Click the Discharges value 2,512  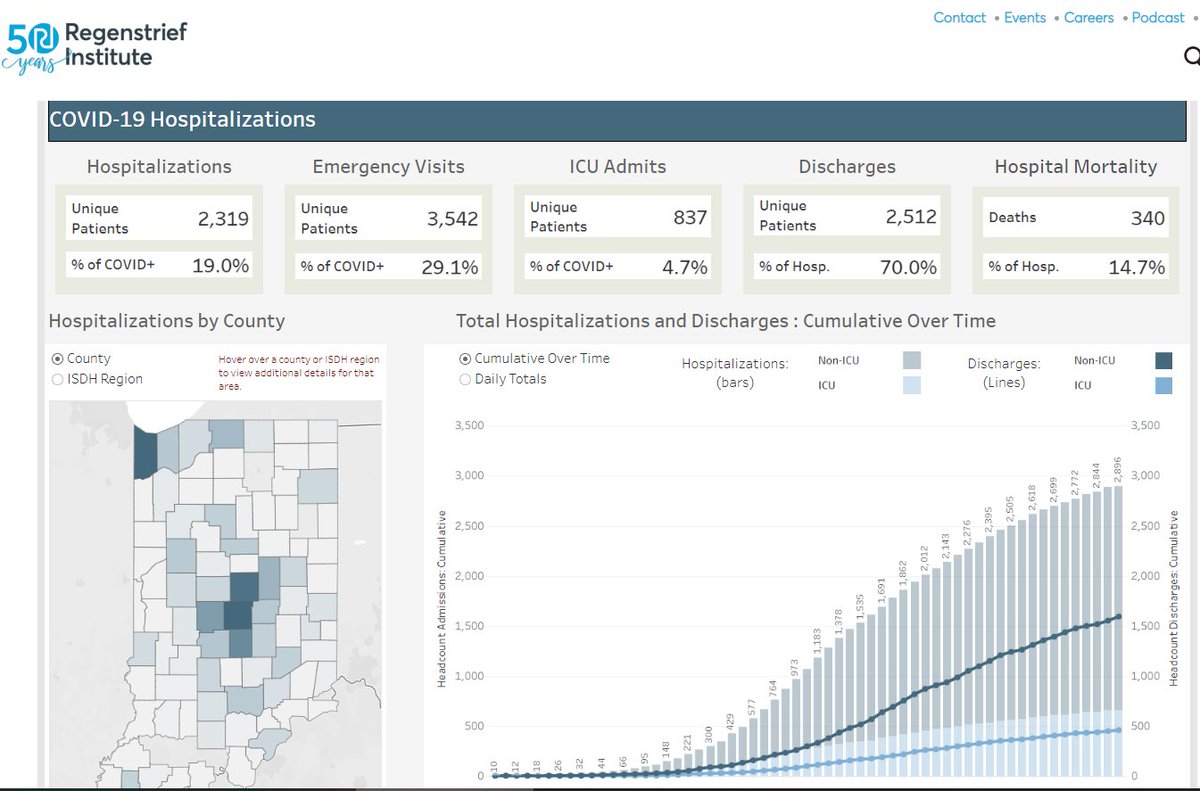(x=911, y=216)
